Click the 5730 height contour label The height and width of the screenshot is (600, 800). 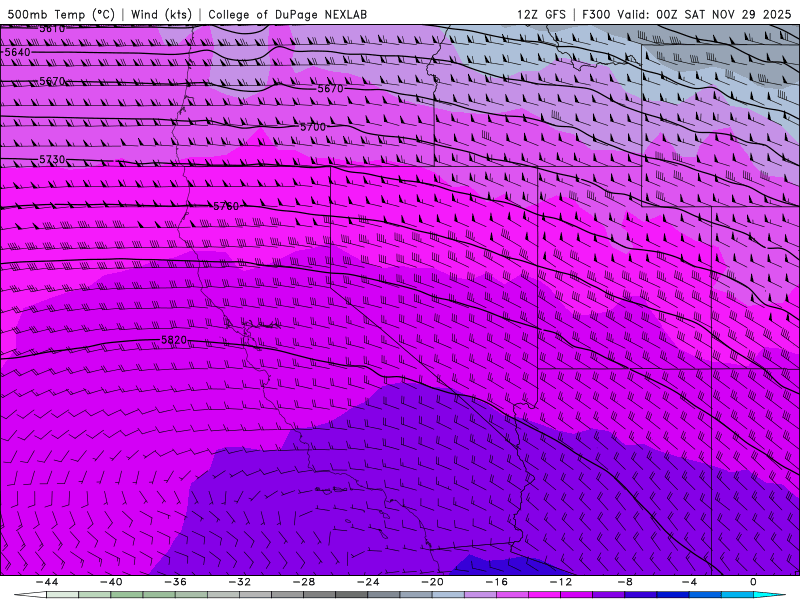click(x=52, y=160)
